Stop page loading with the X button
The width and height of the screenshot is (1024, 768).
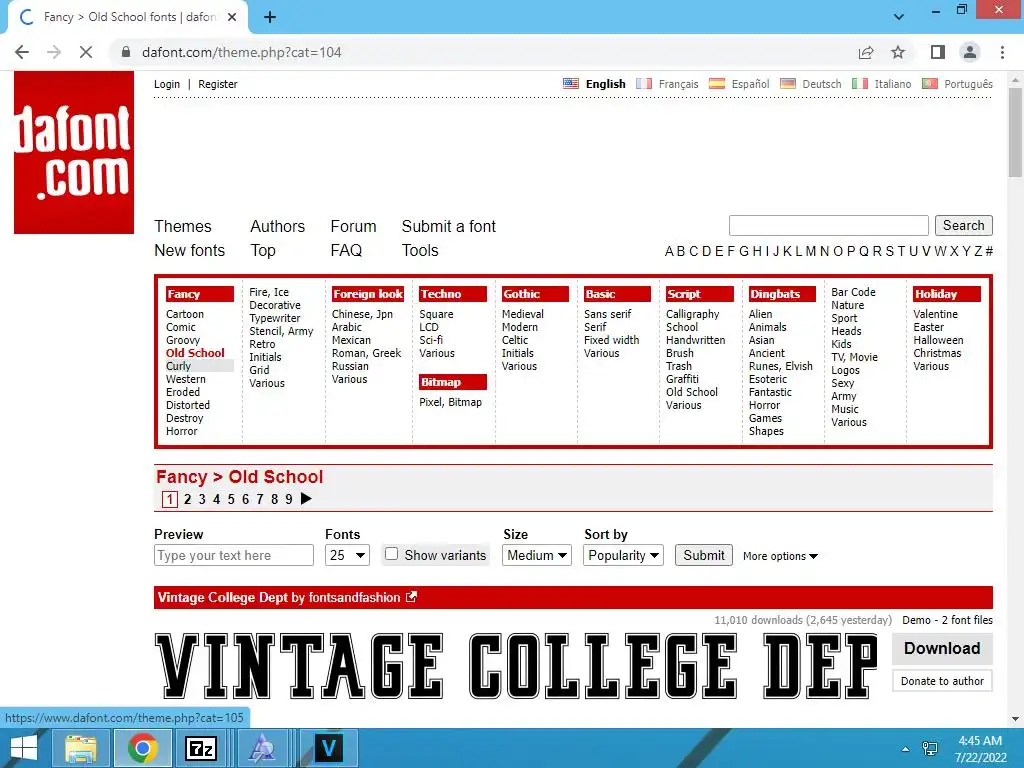pos(86,52)
